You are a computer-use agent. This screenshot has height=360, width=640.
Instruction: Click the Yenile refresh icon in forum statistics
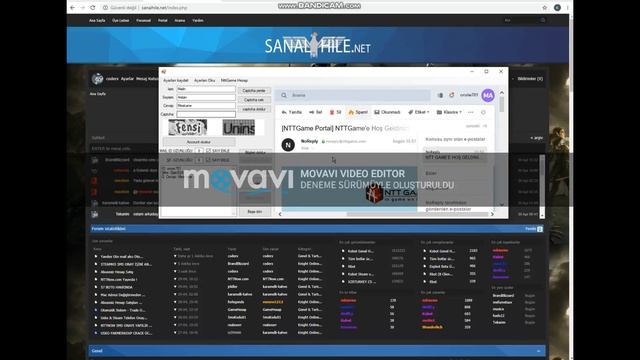pos(540,229)
